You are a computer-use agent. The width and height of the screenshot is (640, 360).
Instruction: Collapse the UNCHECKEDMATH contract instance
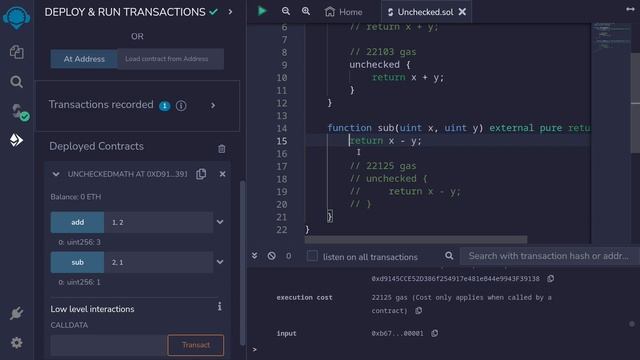(x=56, y=174)
